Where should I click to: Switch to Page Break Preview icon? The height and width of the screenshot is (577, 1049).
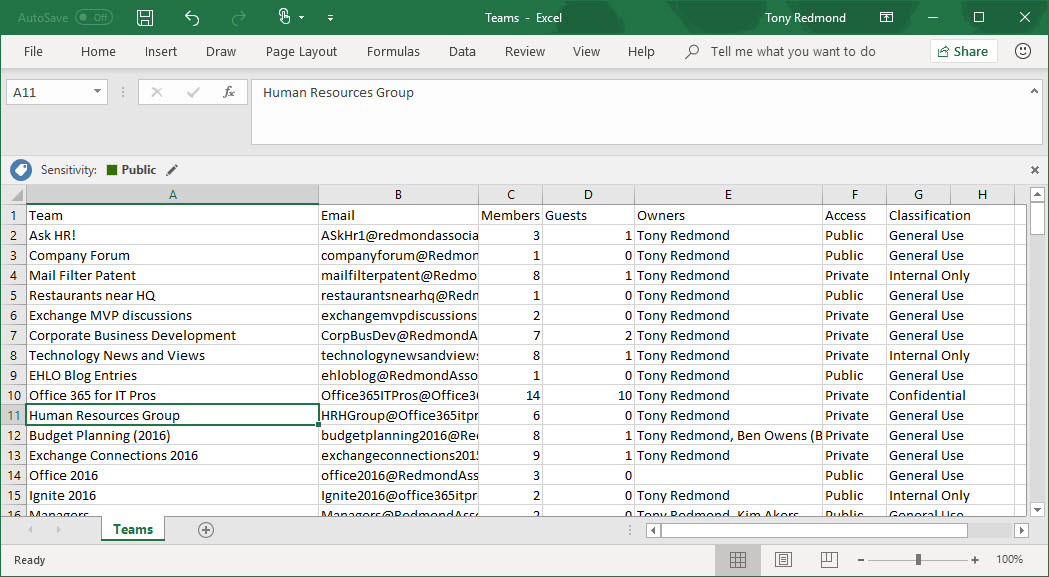point(828,560)
